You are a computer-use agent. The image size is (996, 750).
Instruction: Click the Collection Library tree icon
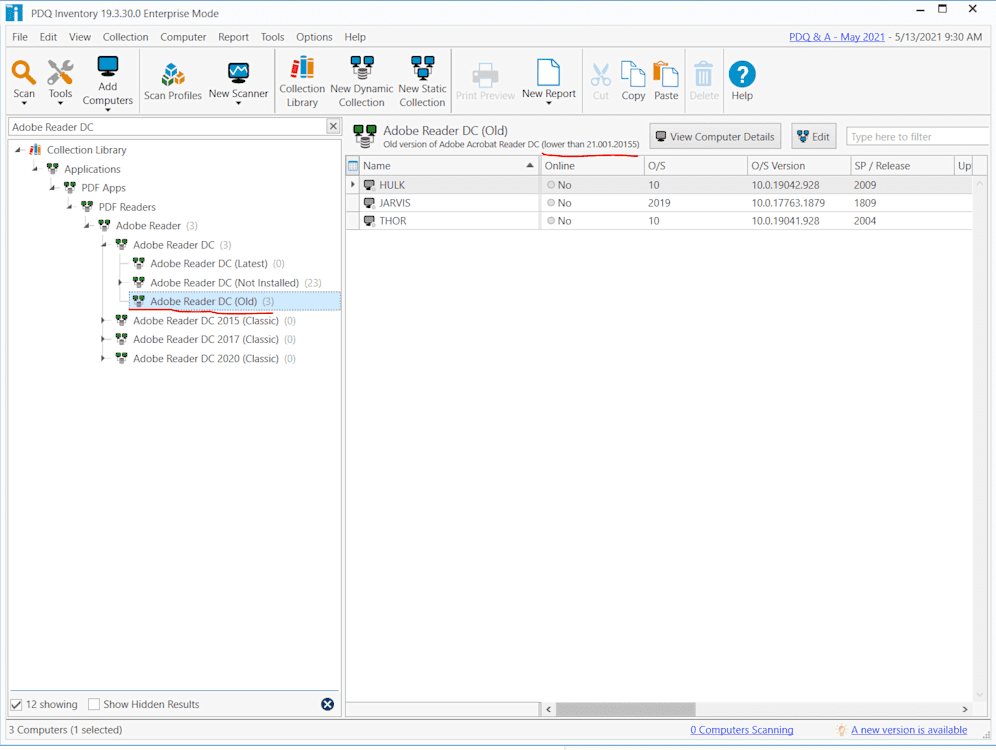(x=36, y=150)
